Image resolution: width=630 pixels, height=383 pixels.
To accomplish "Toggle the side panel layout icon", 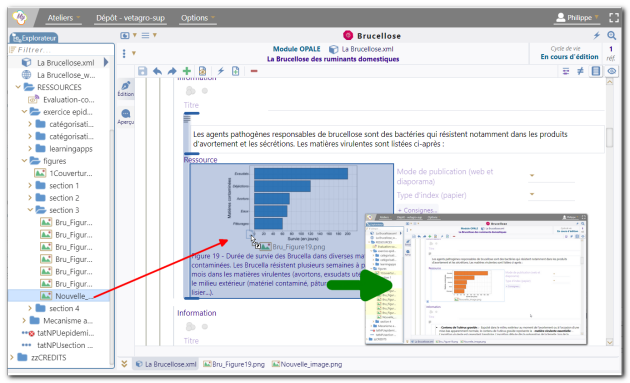I will click(595, 72).
